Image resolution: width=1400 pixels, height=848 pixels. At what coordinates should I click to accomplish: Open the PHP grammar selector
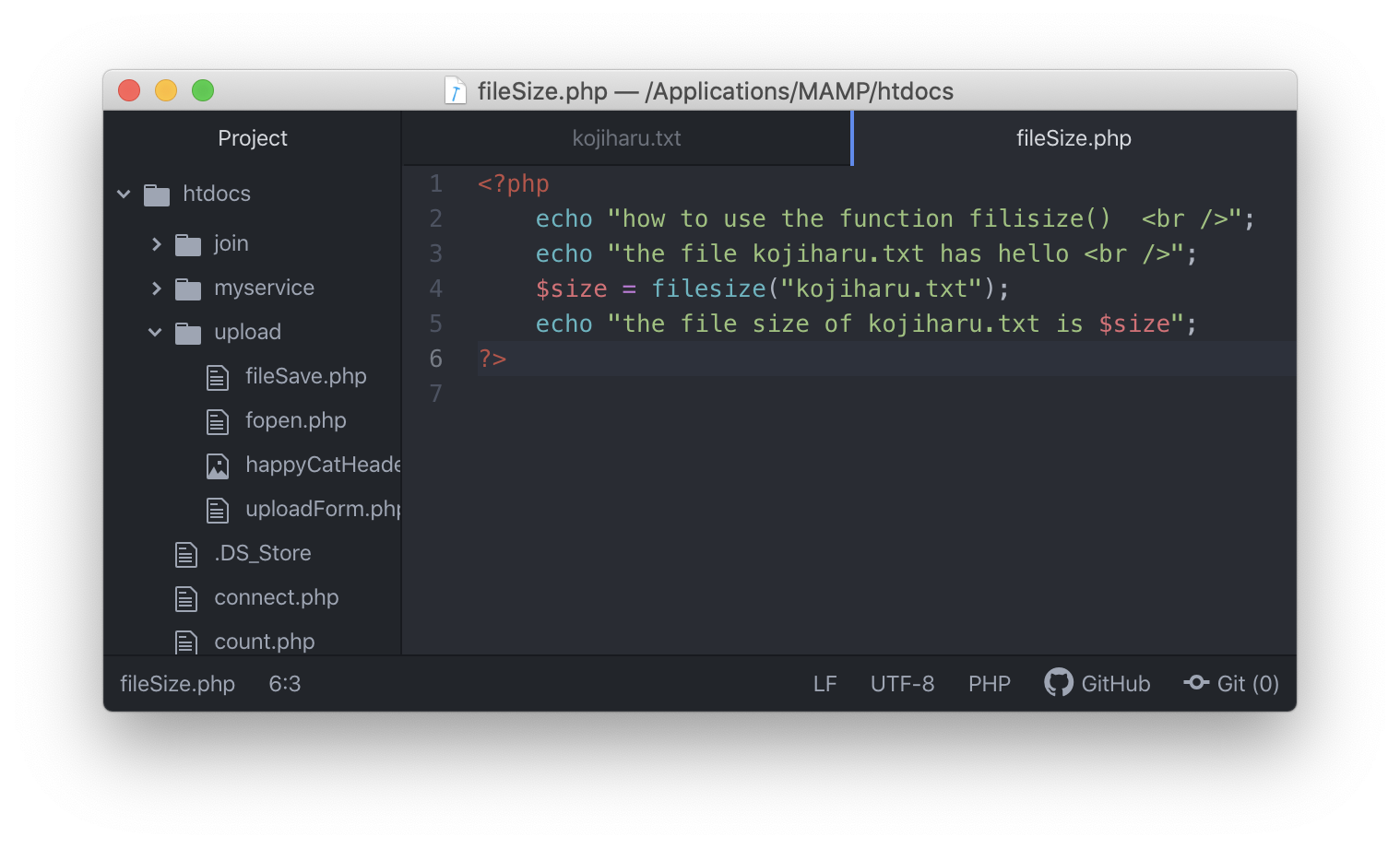coord(990,684)
